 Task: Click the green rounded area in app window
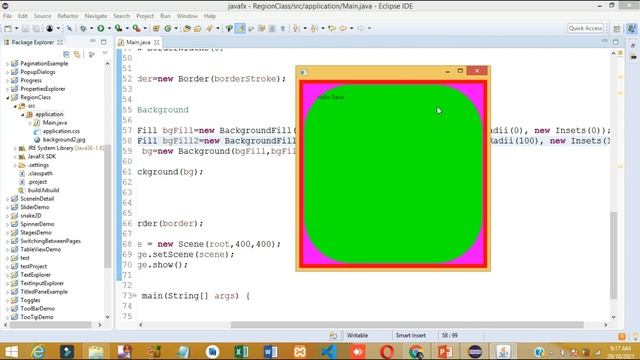click(393, 174)
